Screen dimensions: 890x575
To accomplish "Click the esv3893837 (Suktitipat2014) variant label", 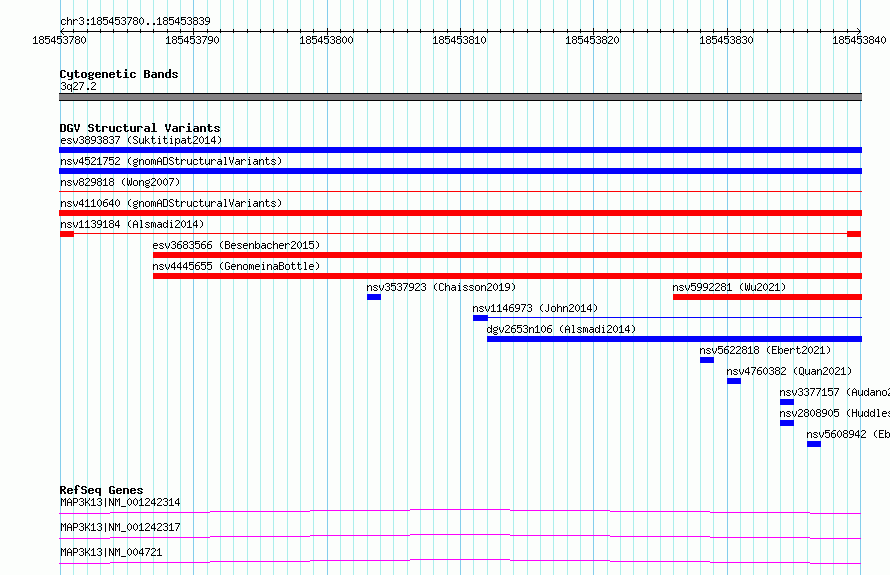I will coord(141,140).
